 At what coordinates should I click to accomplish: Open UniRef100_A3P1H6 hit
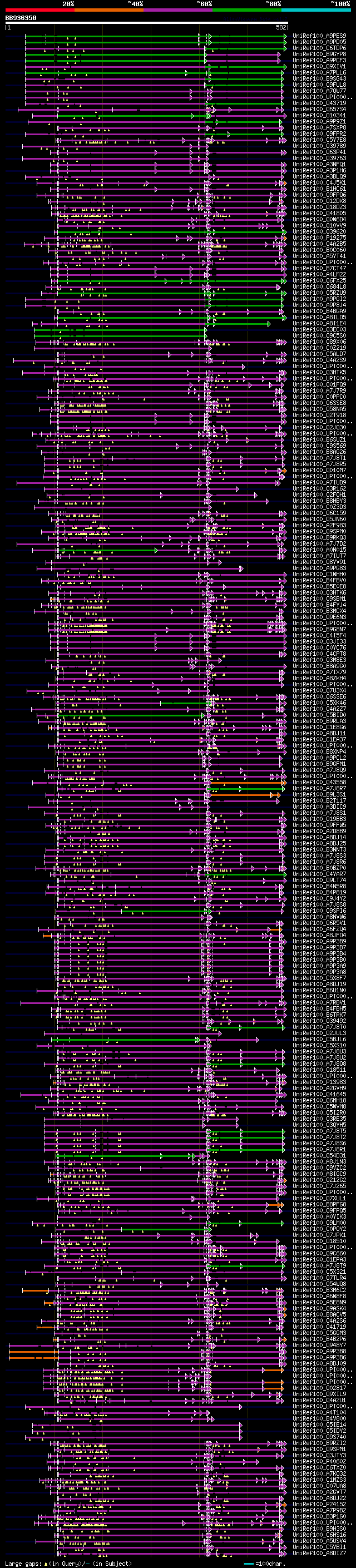pos(319,170)
